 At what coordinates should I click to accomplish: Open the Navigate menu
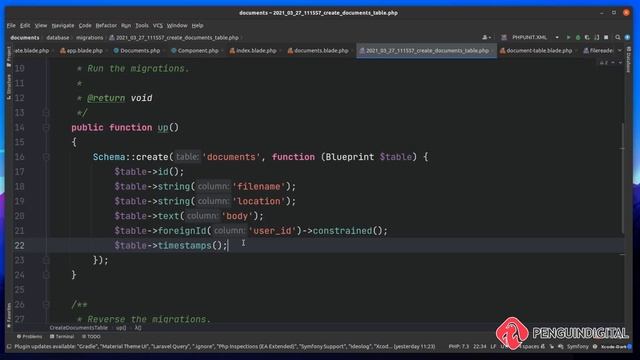point(63,25)
